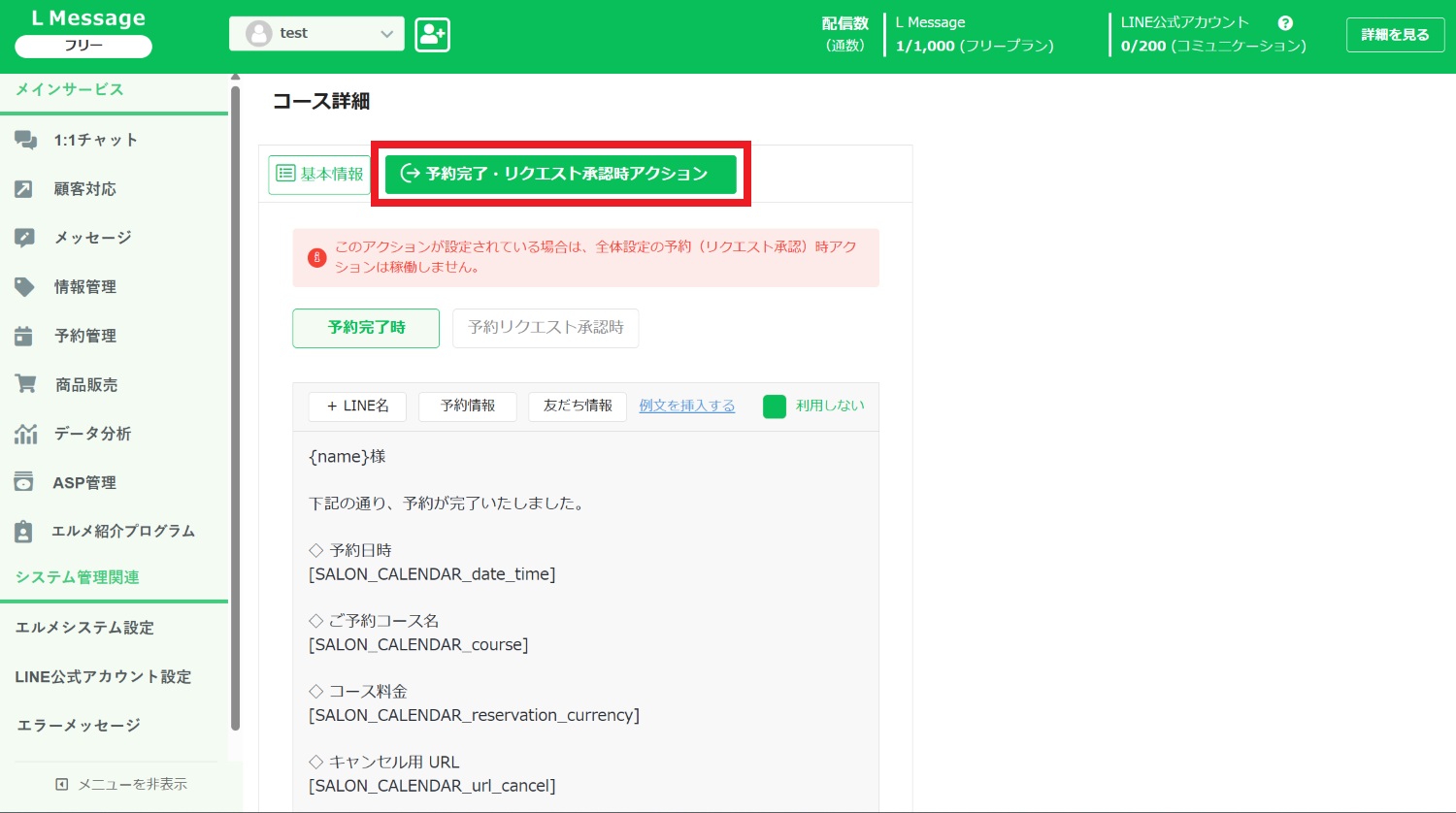Image resolution: width=1456 pixels, height=813 pixels.
Task: Click the データ分析 chart icon
Action: 25,434
